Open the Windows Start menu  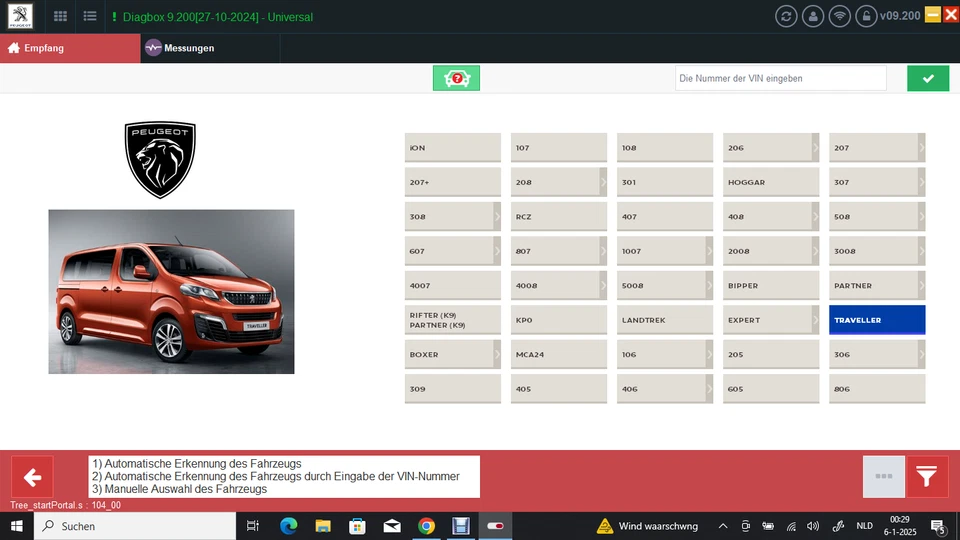coord(17,526)
